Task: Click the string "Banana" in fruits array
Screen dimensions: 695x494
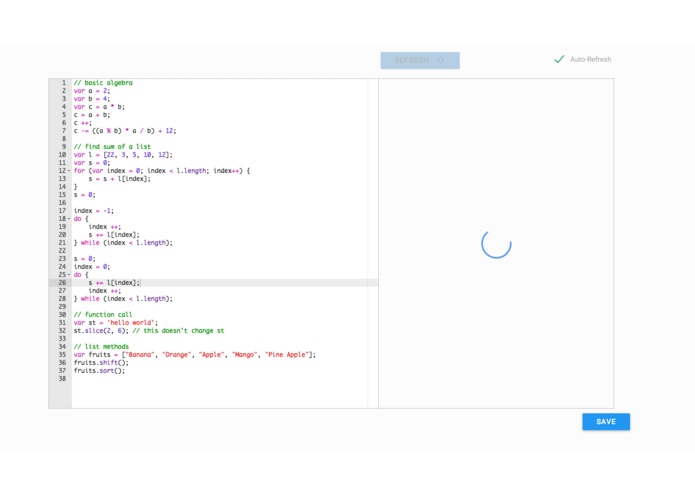Action: pyautogui.click(x=140, y=354)
